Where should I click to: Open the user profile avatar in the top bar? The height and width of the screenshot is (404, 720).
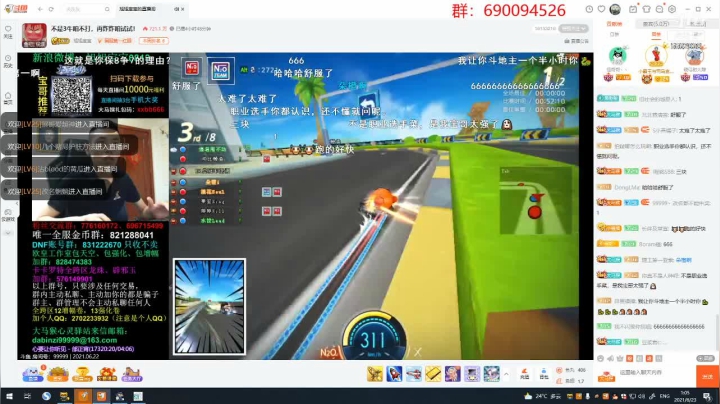click(x=615, y=9)
